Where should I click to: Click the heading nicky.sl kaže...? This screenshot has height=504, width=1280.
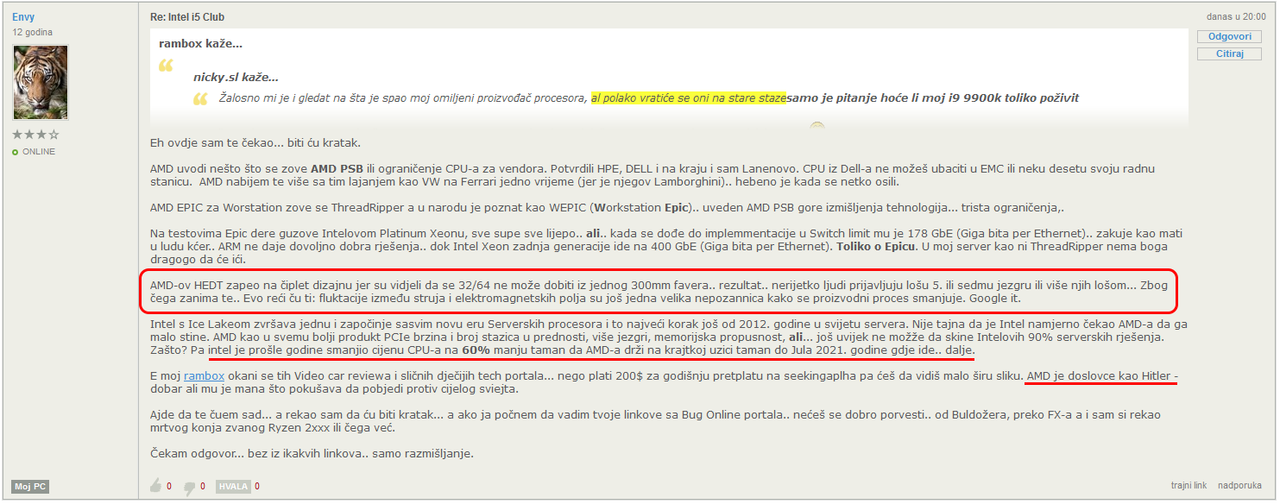click(236, 77)
